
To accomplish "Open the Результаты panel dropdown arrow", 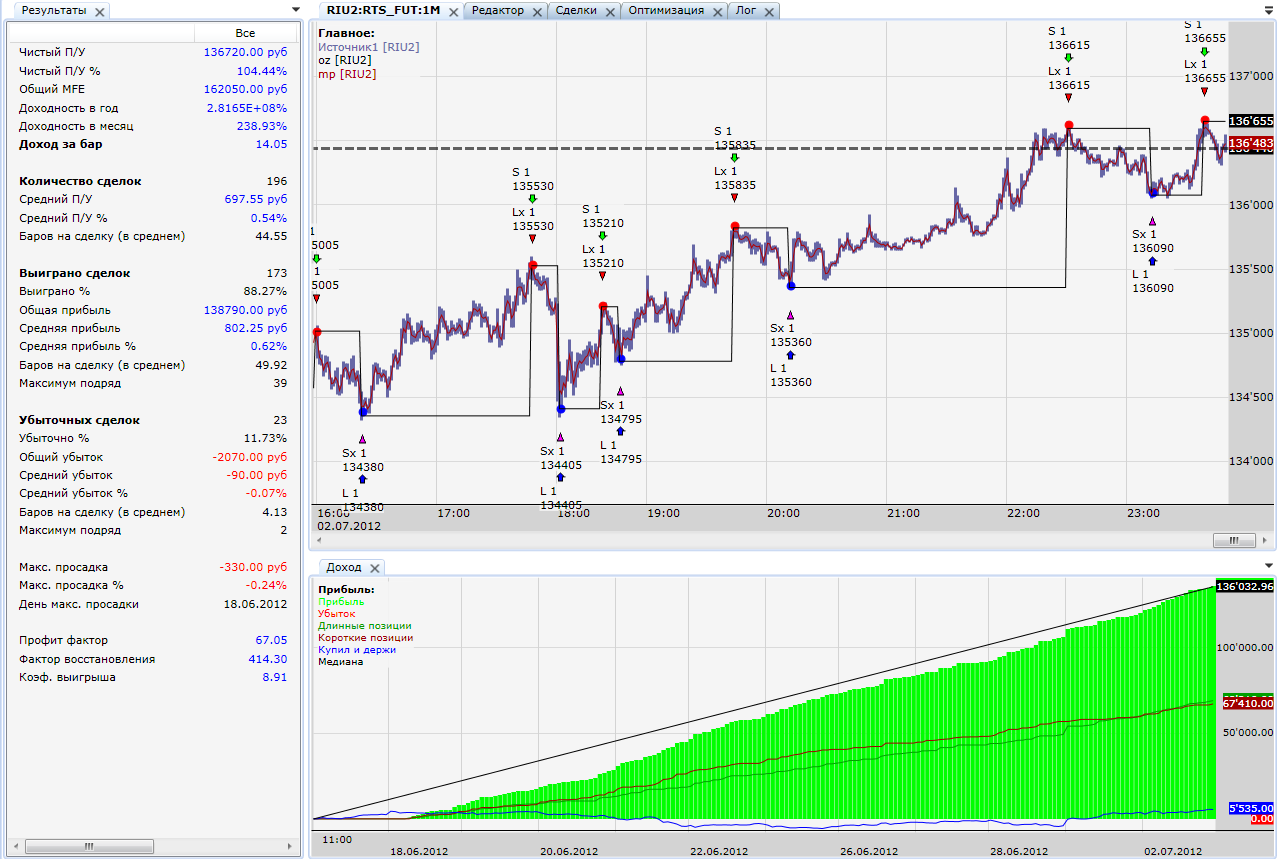I will pos(295,9).
